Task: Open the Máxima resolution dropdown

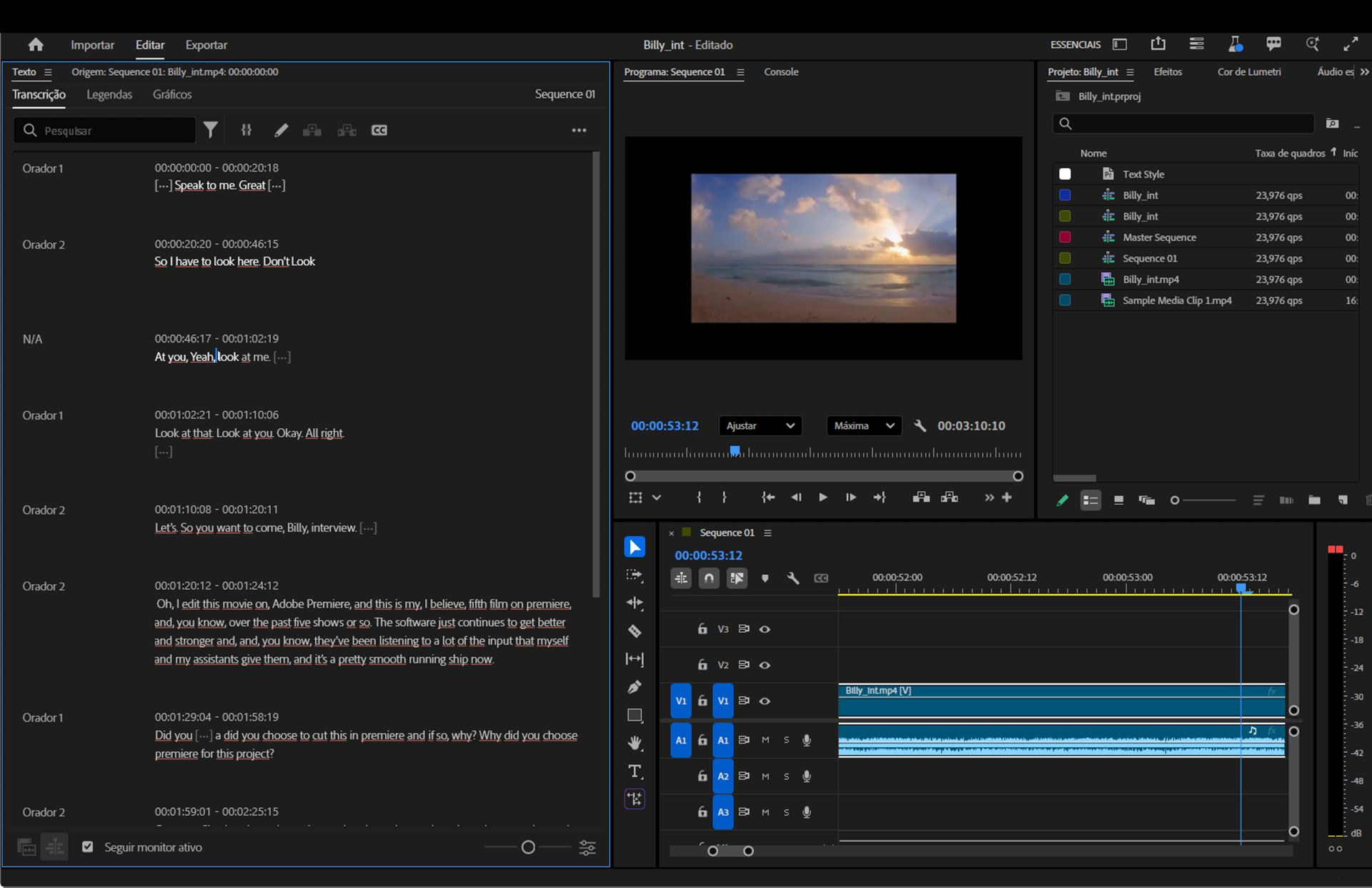Action: click(x=863, y=425)
